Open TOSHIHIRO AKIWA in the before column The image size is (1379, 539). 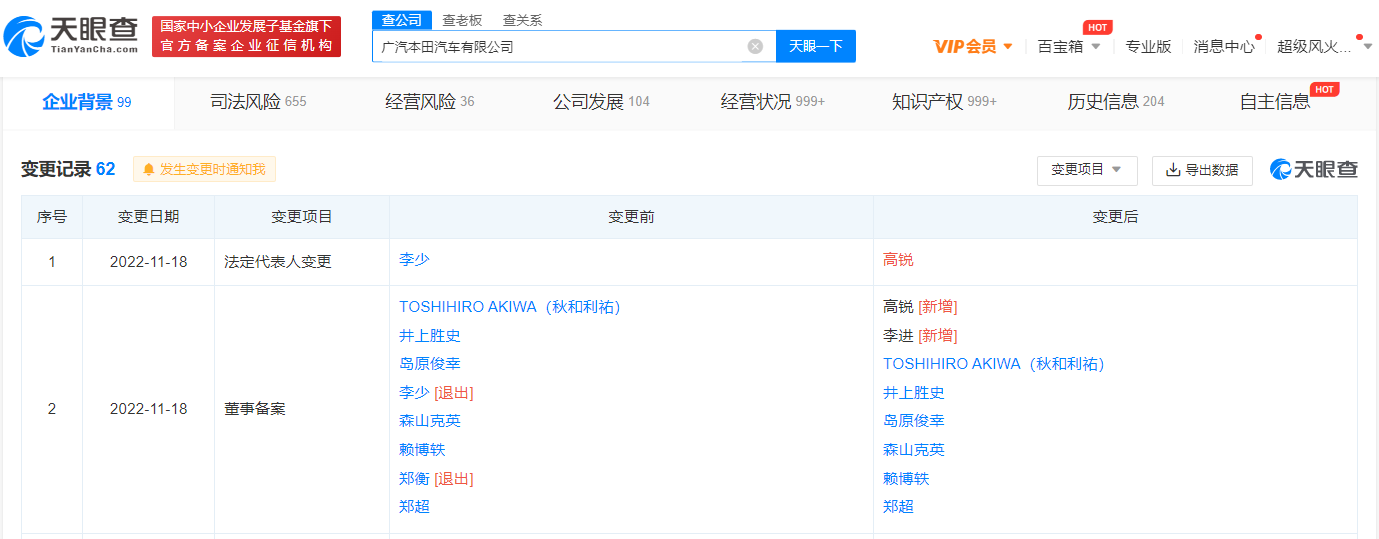click(x=510, y=307)
